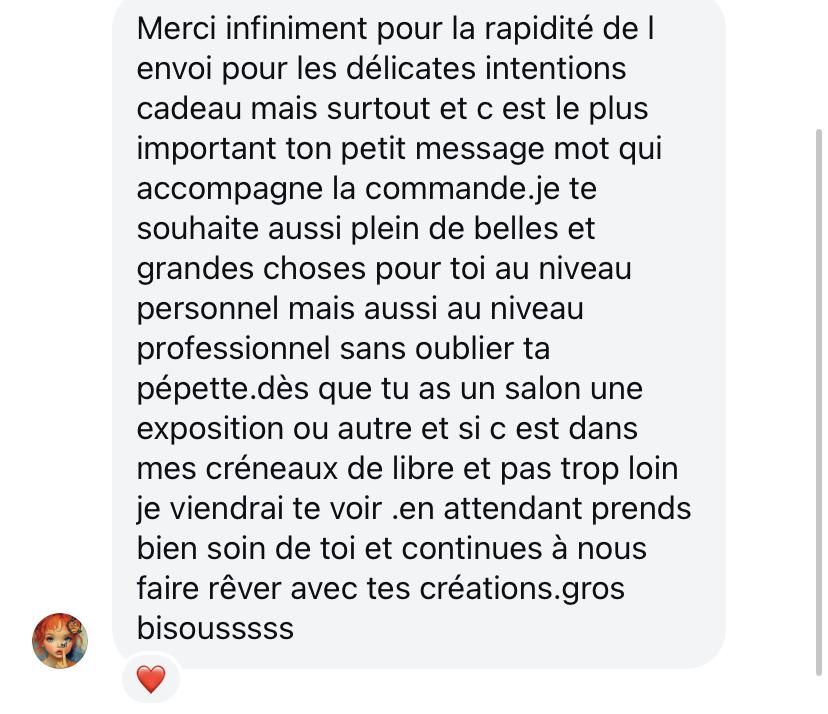The width and height of the screenshot is (828, 714).
Task: Click the word 'important' in the message
Action: (206, 149)
